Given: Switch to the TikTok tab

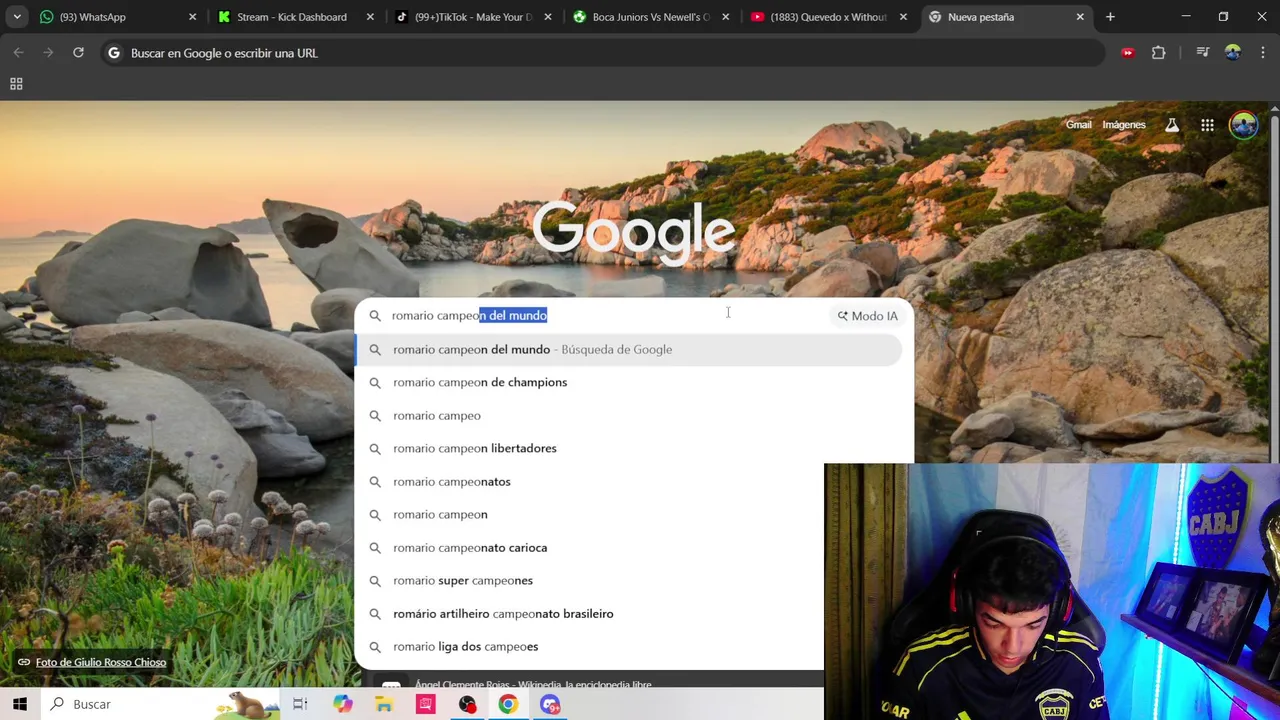Looking at the screenshot, I should 473,17.
